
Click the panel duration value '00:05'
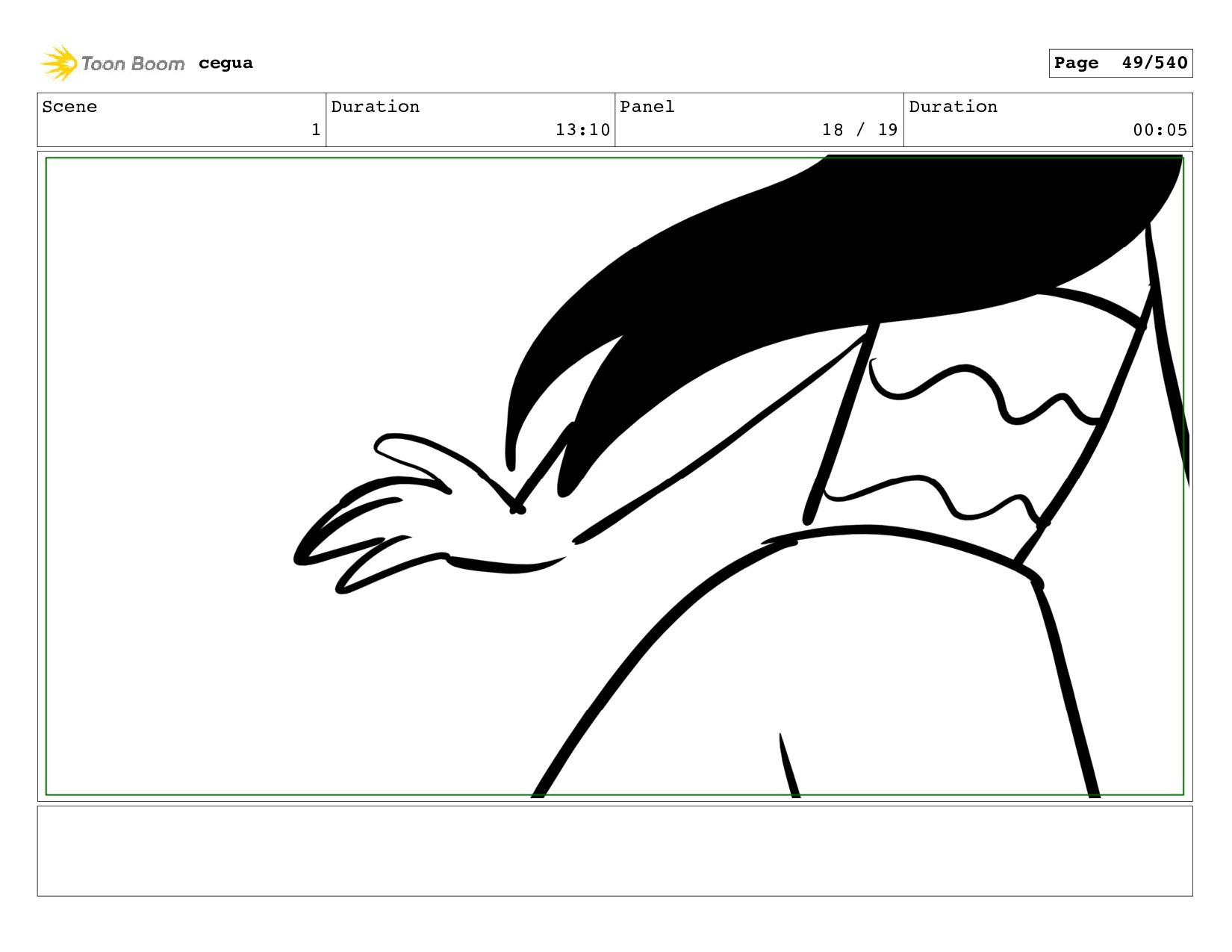point(1160,130)
